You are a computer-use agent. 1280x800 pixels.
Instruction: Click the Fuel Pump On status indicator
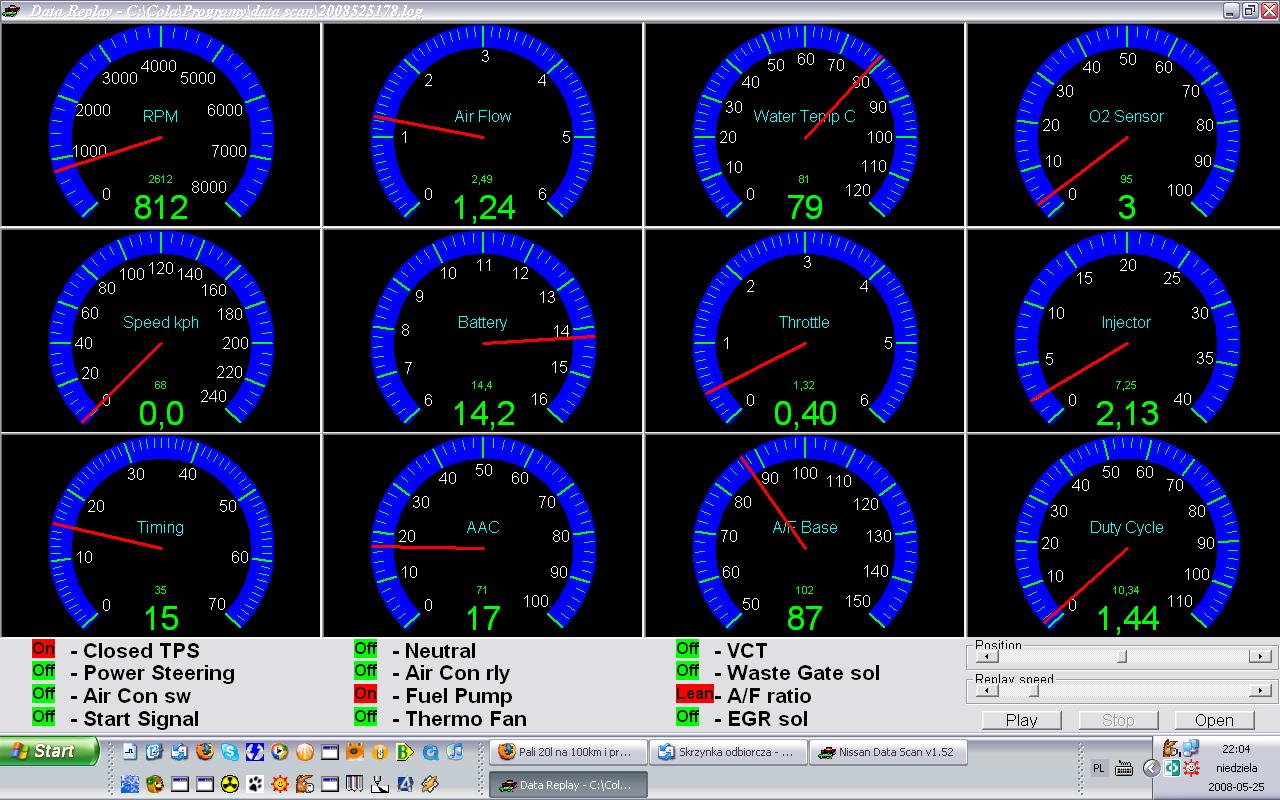tap(366, 695)
